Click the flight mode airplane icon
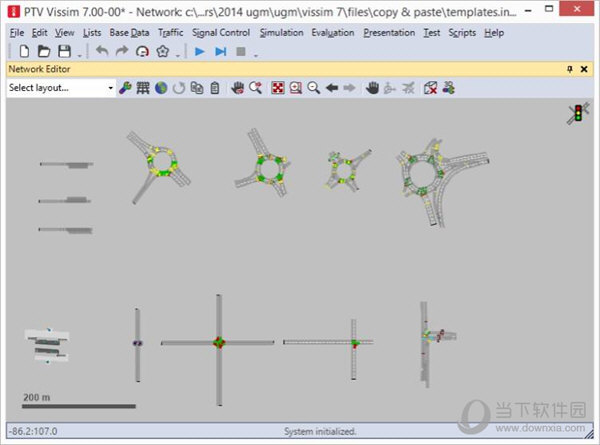 pyautogui.click(x=408, y=88)
